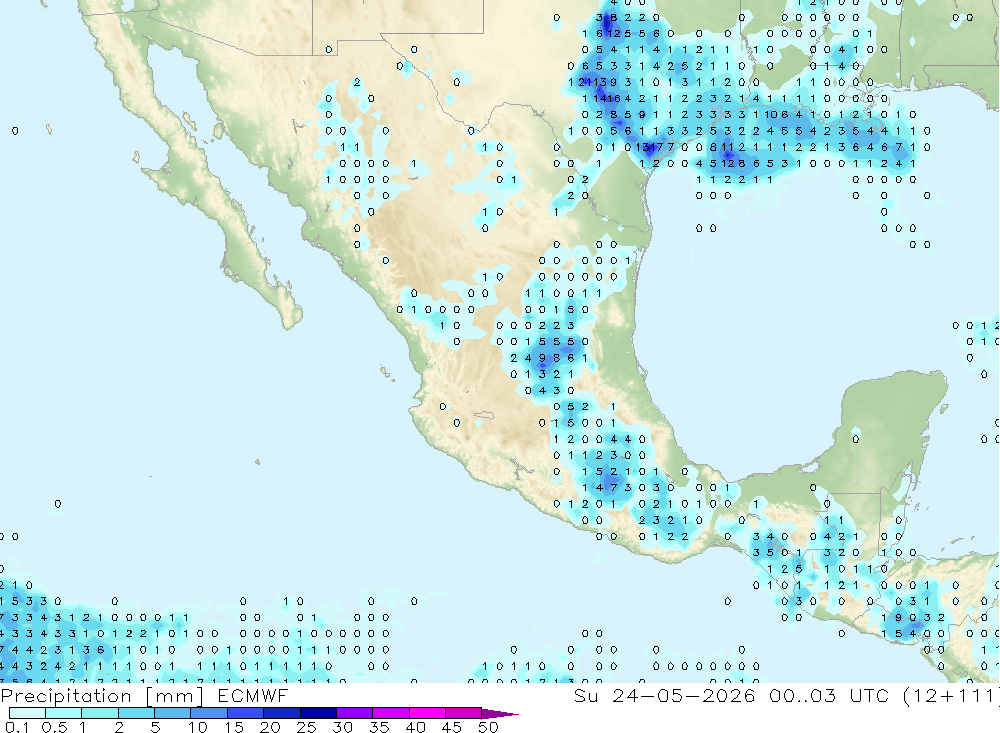Click the 1–2 mm legend color box
The width and height of the screenshot is (1000, 733).
[x=100, y=713]
